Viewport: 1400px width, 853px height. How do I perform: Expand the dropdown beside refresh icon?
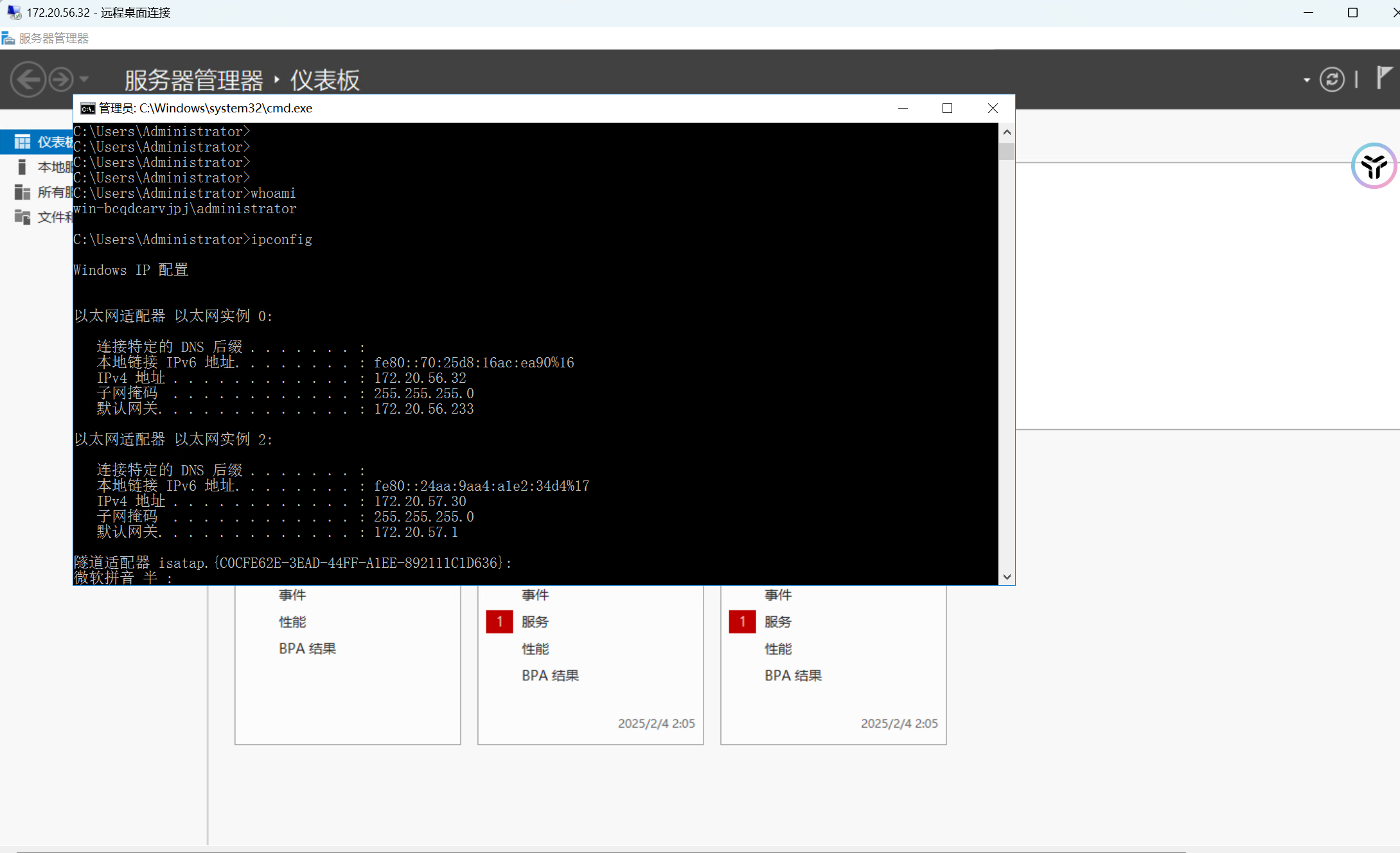(x=1306, y=80)
